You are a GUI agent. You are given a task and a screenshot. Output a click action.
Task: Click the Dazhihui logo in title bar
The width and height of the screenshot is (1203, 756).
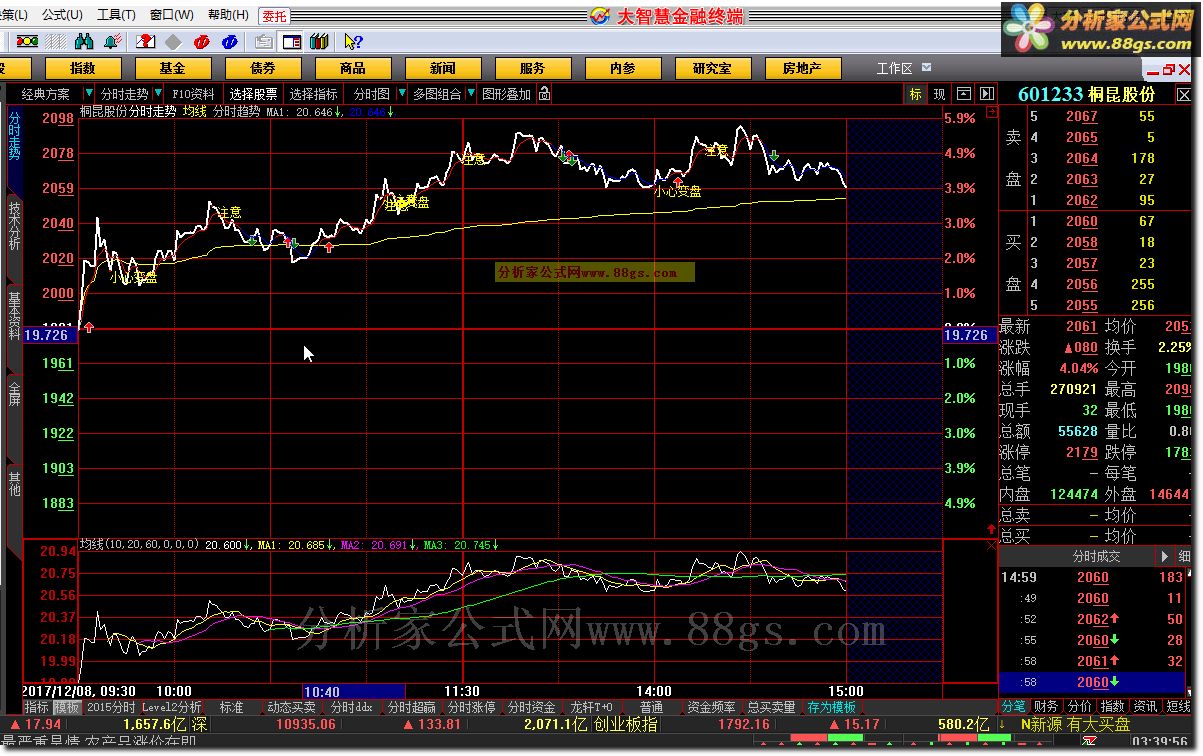pos(600,15)
